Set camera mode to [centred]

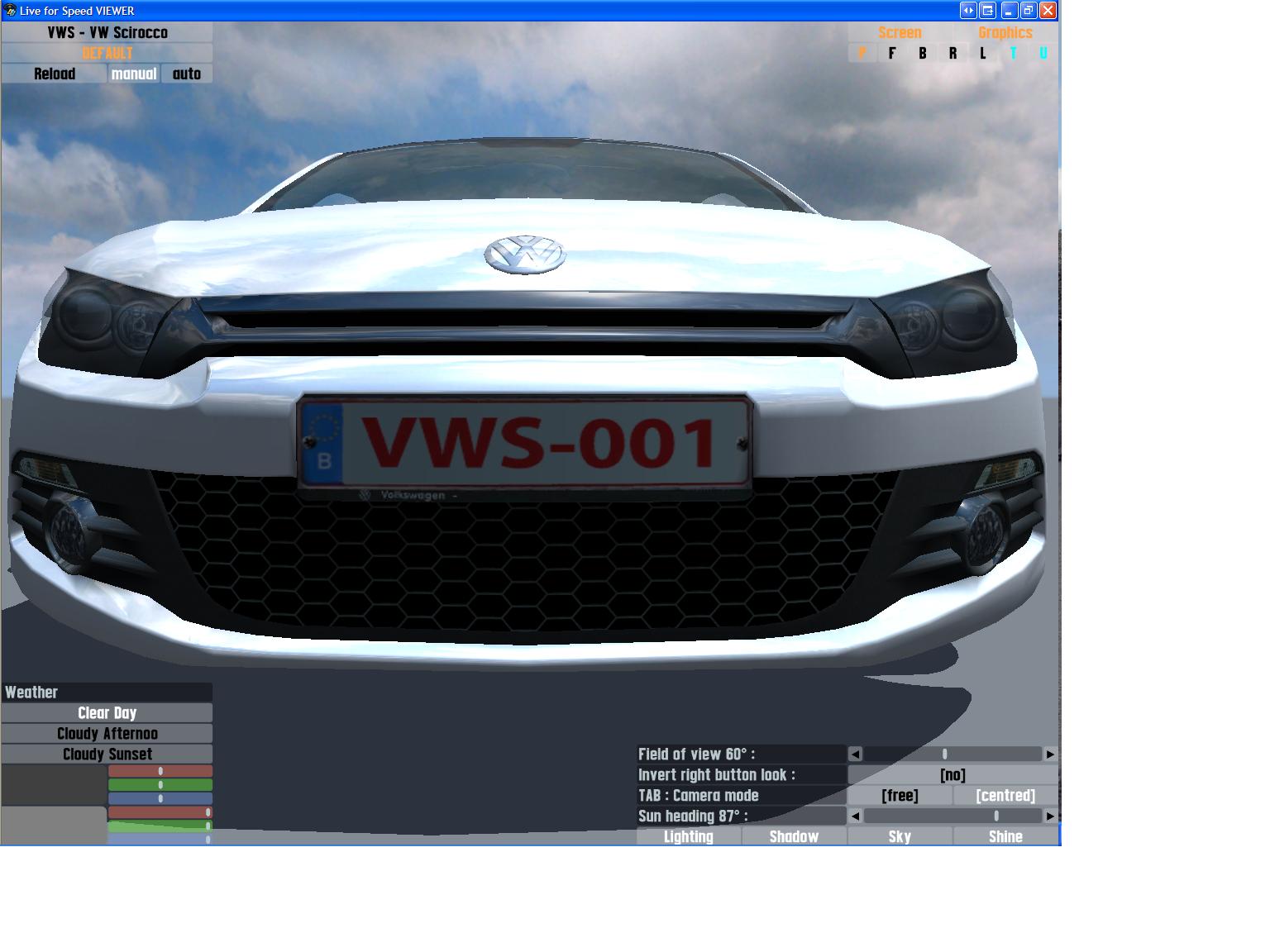point(1005,795)
